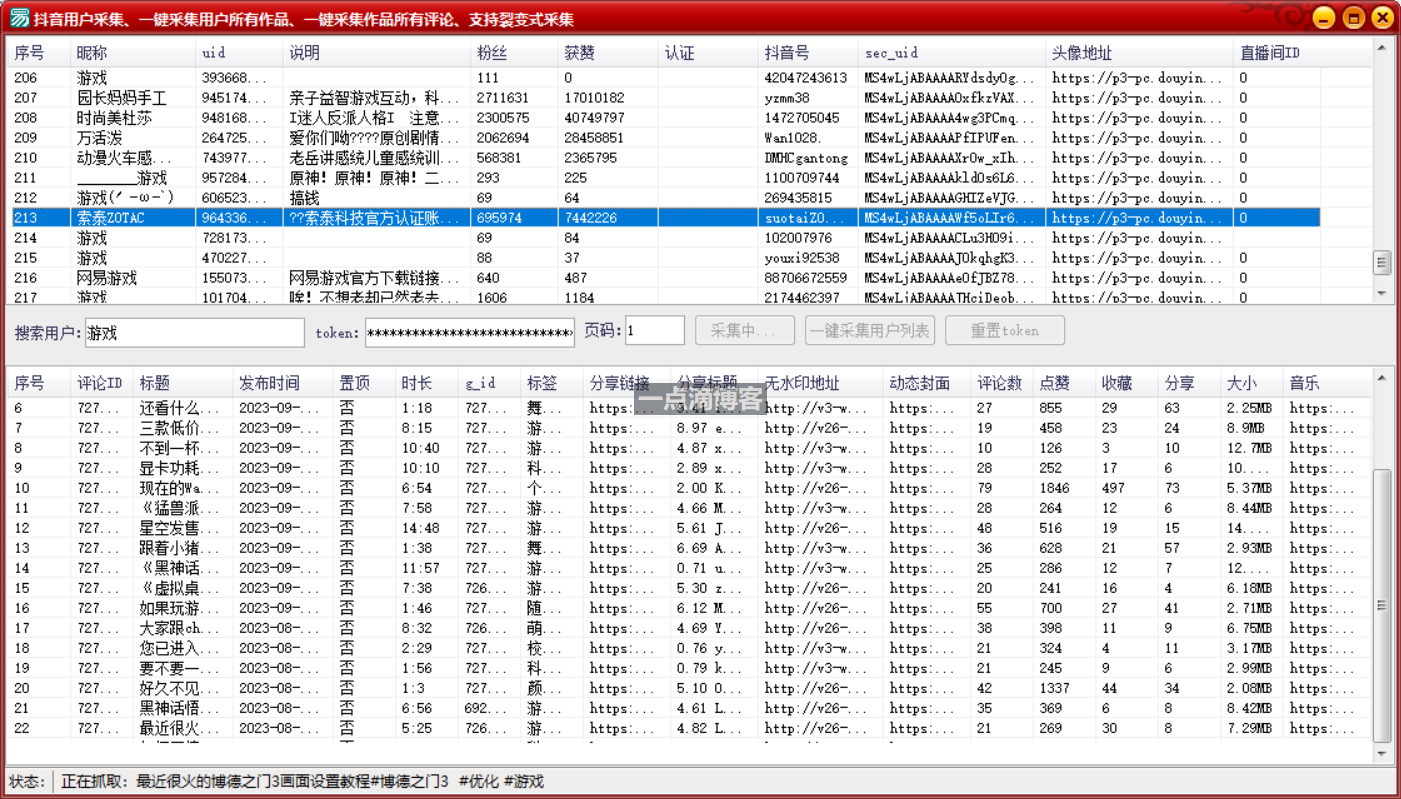Click the app logo icon in title bar

[x=19, y=18]
